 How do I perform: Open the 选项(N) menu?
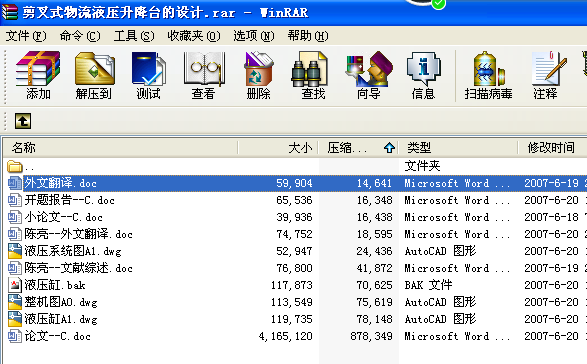(x=253, y=36)
